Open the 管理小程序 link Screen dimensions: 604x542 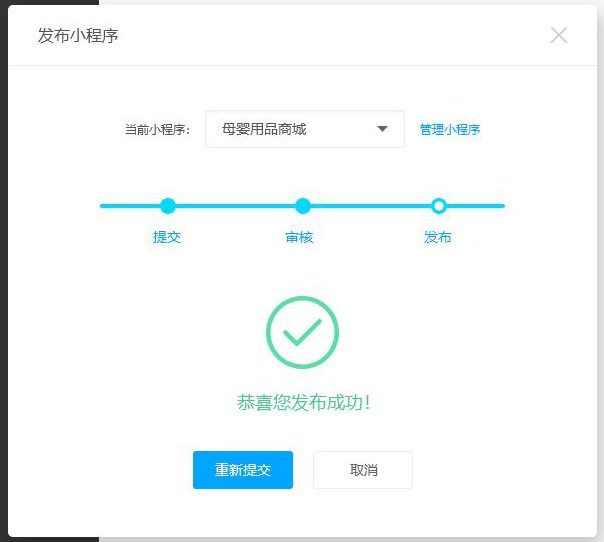click(x=449, y=129)
